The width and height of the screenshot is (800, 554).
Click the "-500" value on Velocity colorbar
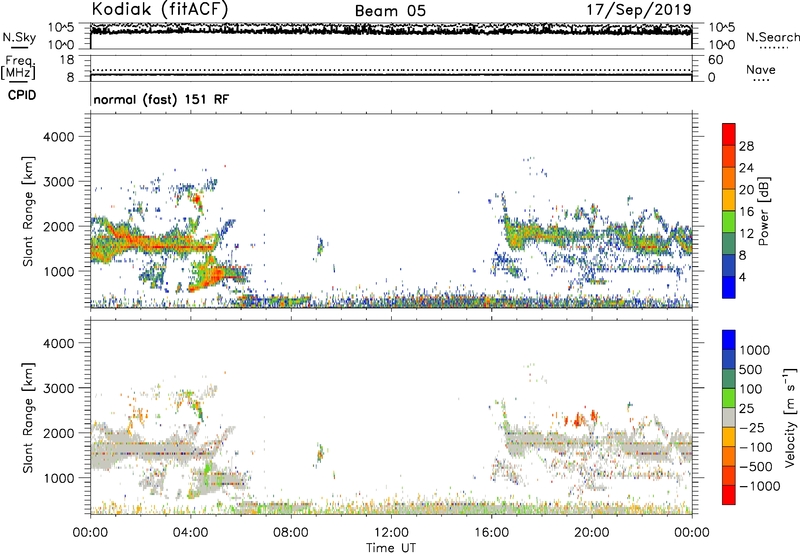[x=756, y=467]
